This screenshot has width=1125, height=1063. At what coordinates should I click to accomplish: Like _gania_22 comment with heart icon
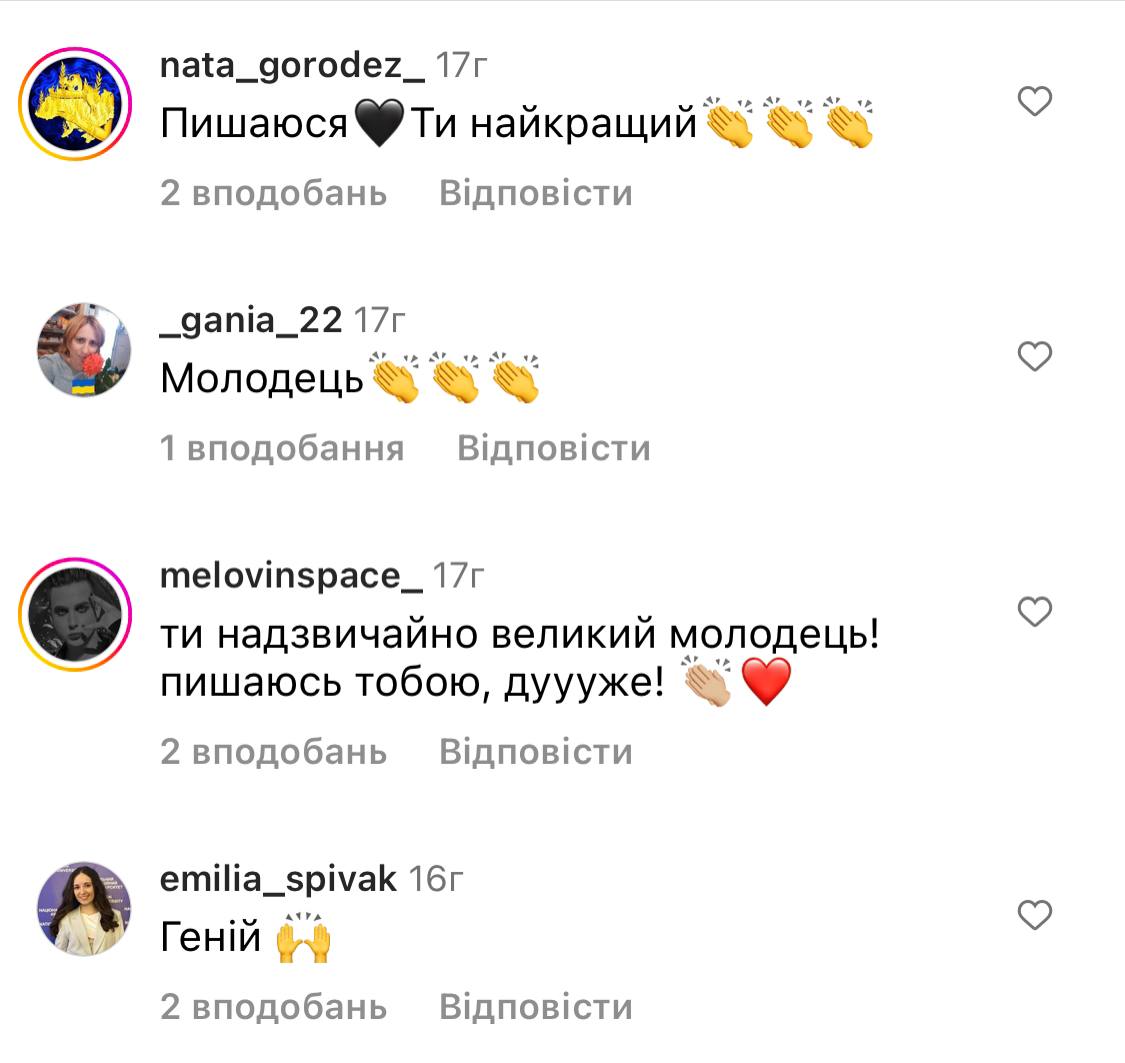[x=1035, y=356]
